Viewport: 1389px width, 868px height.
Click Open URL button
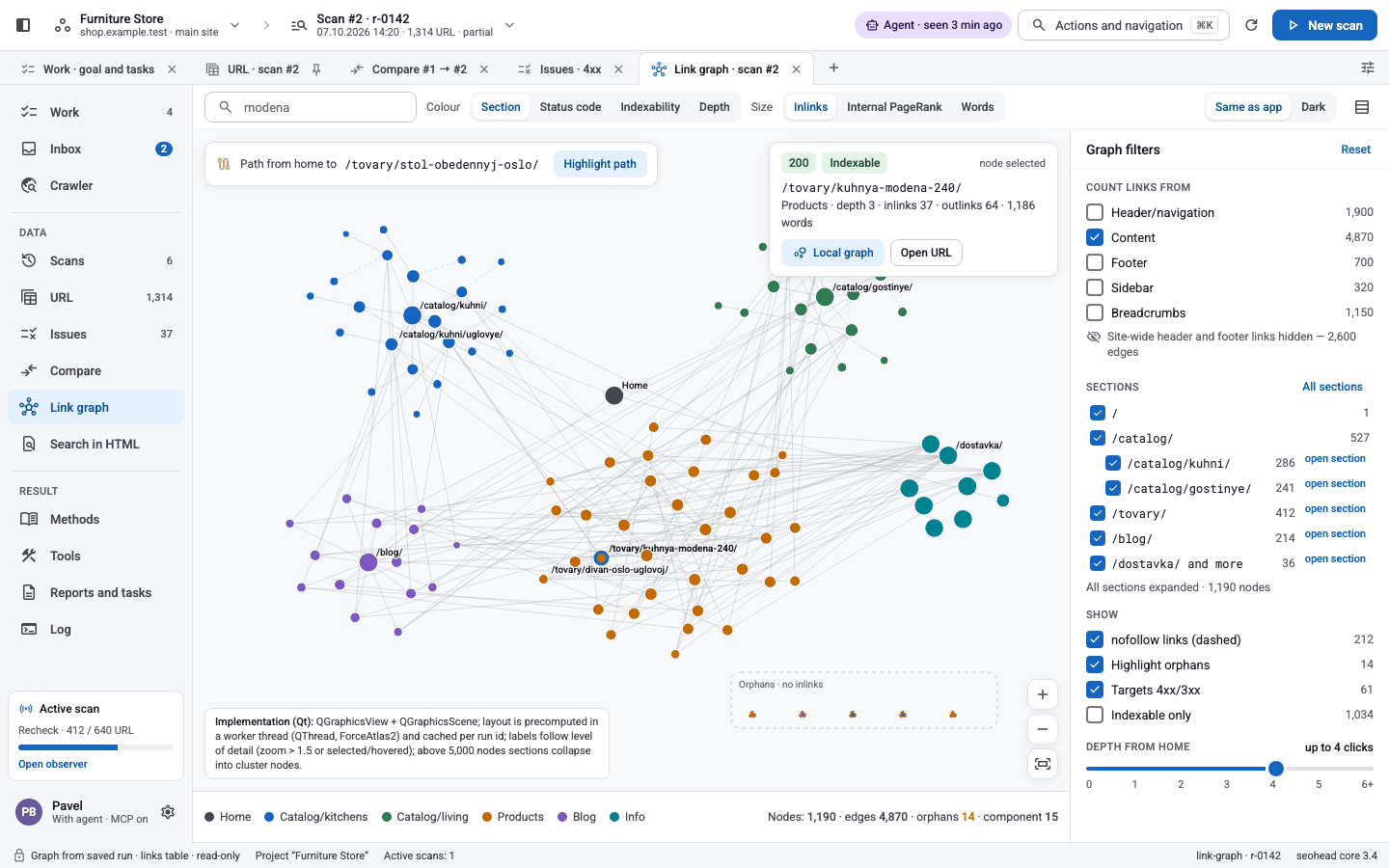pos(926,253)
